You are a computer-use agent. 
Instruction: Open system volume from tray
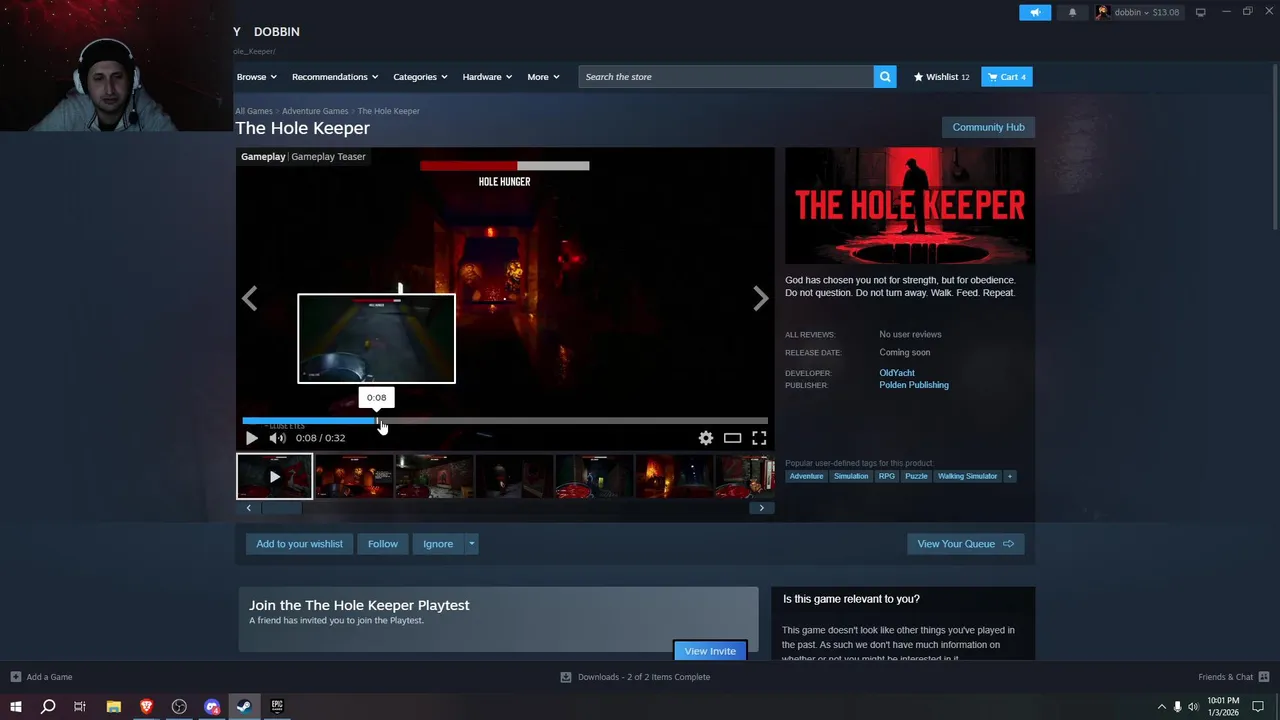(1193, 707)
